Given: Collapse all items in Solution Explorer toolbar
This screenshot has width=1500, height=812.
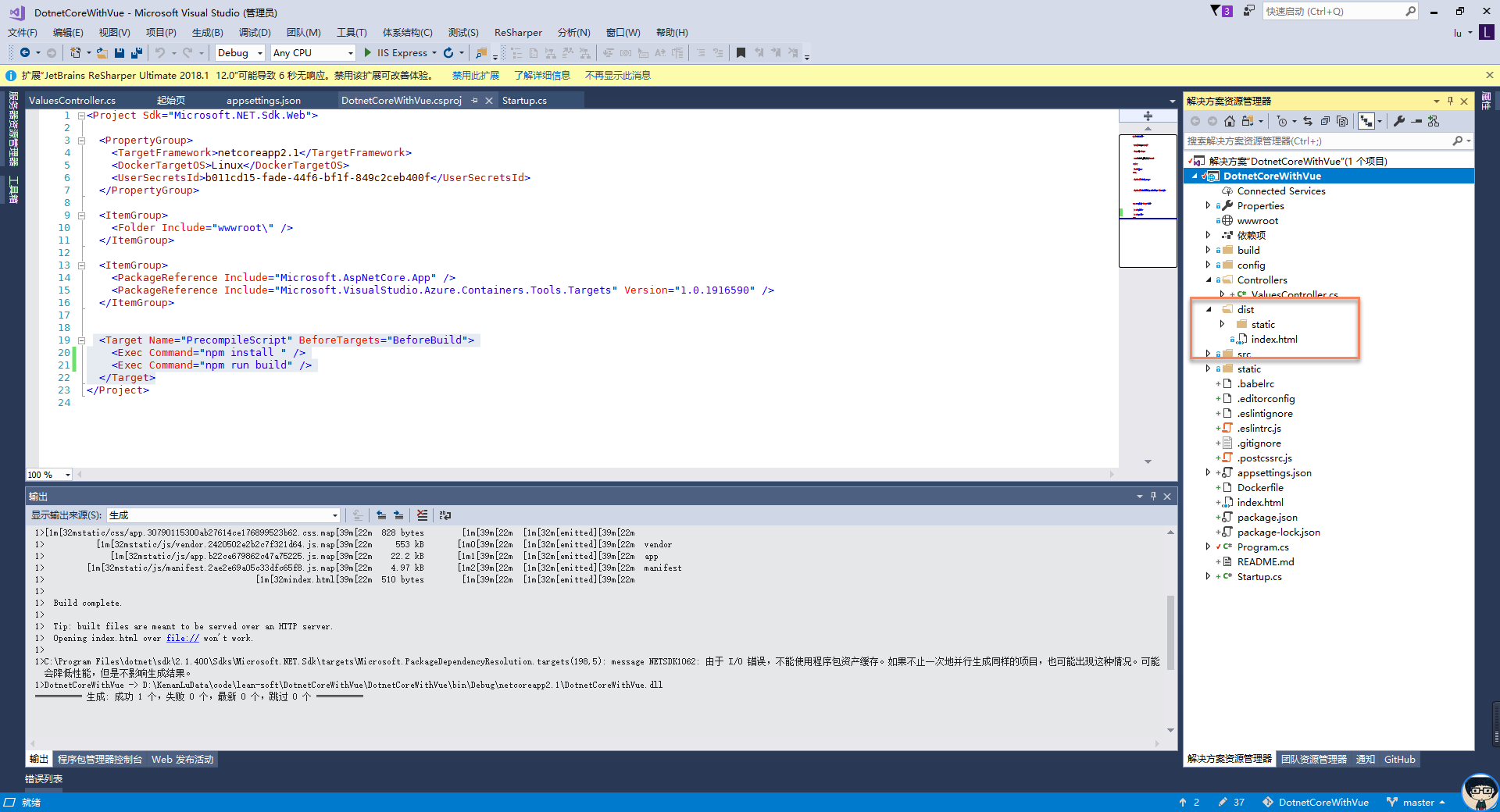Looking at the screenshot, I should click(x=1325, y=121).
